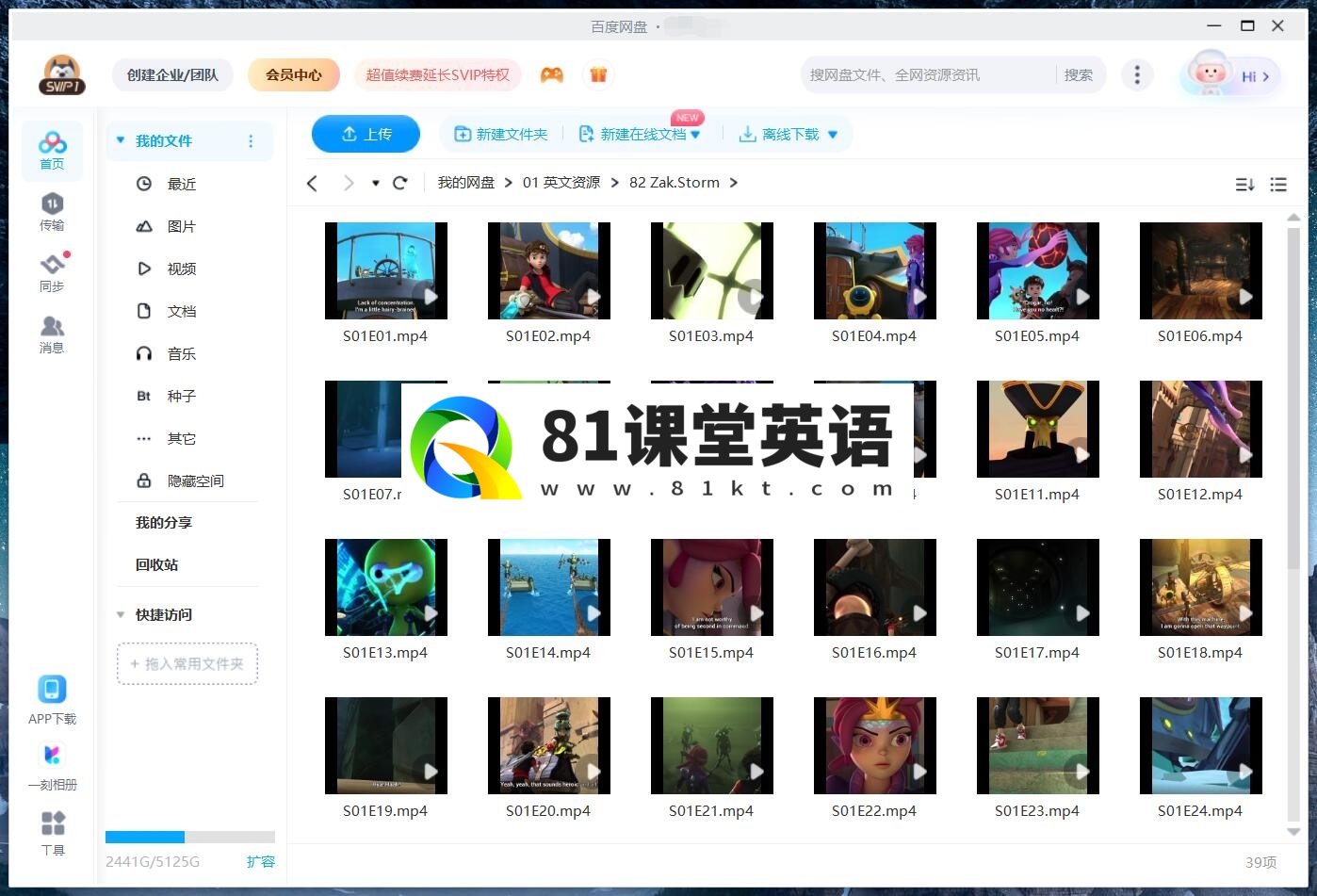Open 回收站 recycle bin

[x=156, y=564]
